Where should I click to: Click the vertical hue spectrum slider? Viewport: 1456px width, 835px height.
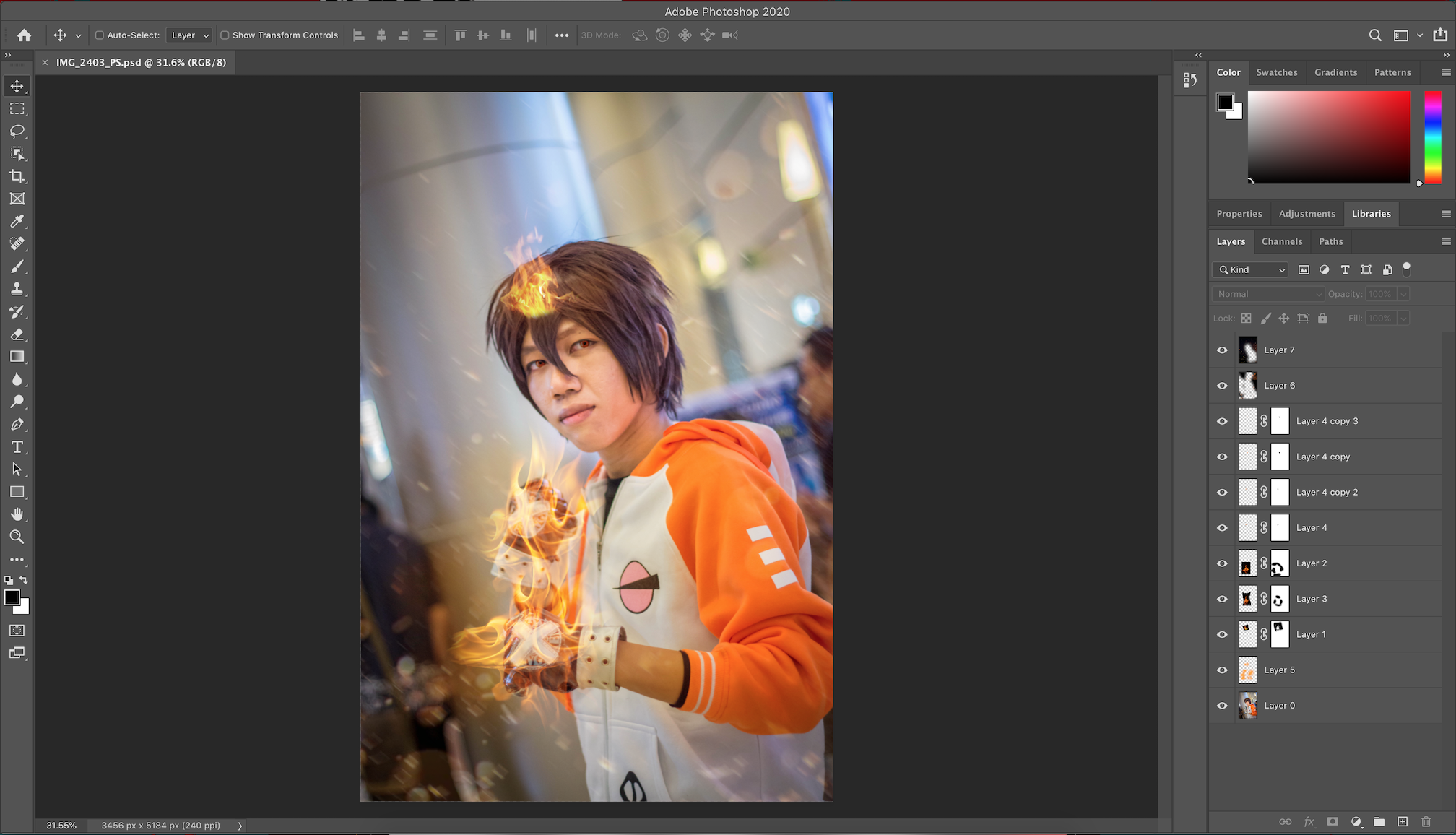pyautogui.click(x=1433, y=137)
